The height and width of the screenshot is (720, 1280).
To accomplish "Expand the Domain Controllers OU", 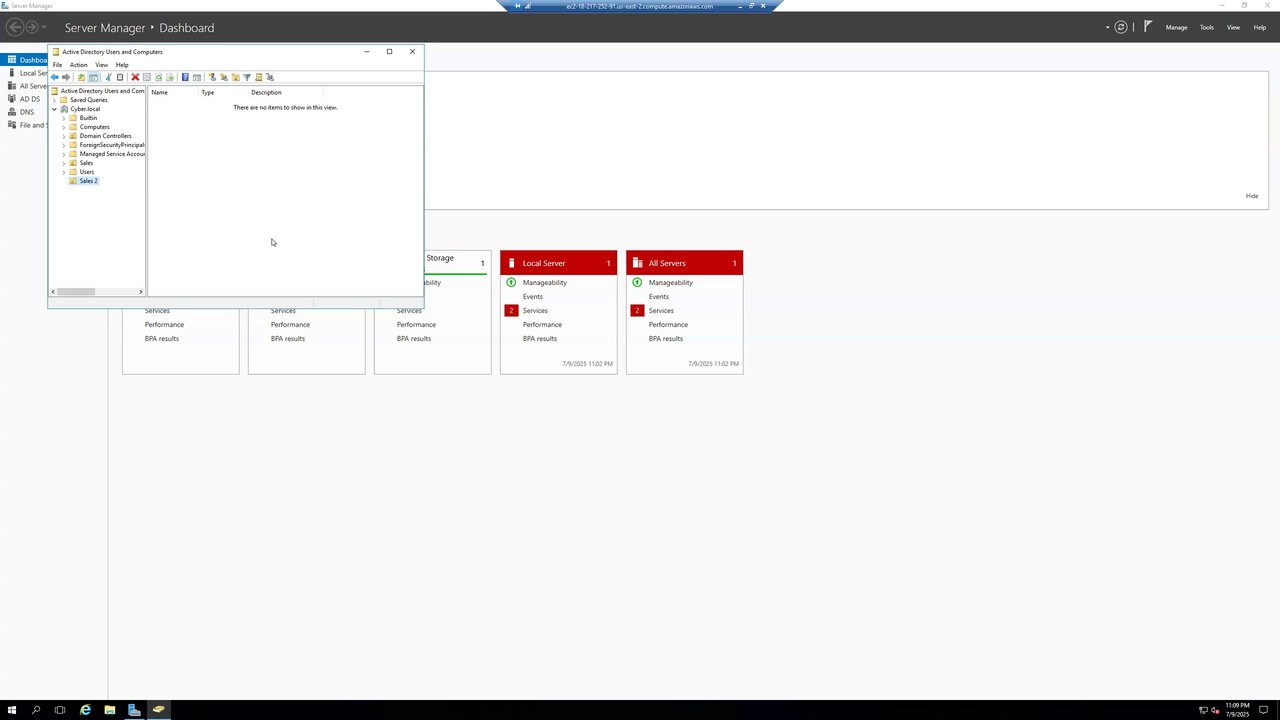I will pyautogui.click(x=64, y=136).
